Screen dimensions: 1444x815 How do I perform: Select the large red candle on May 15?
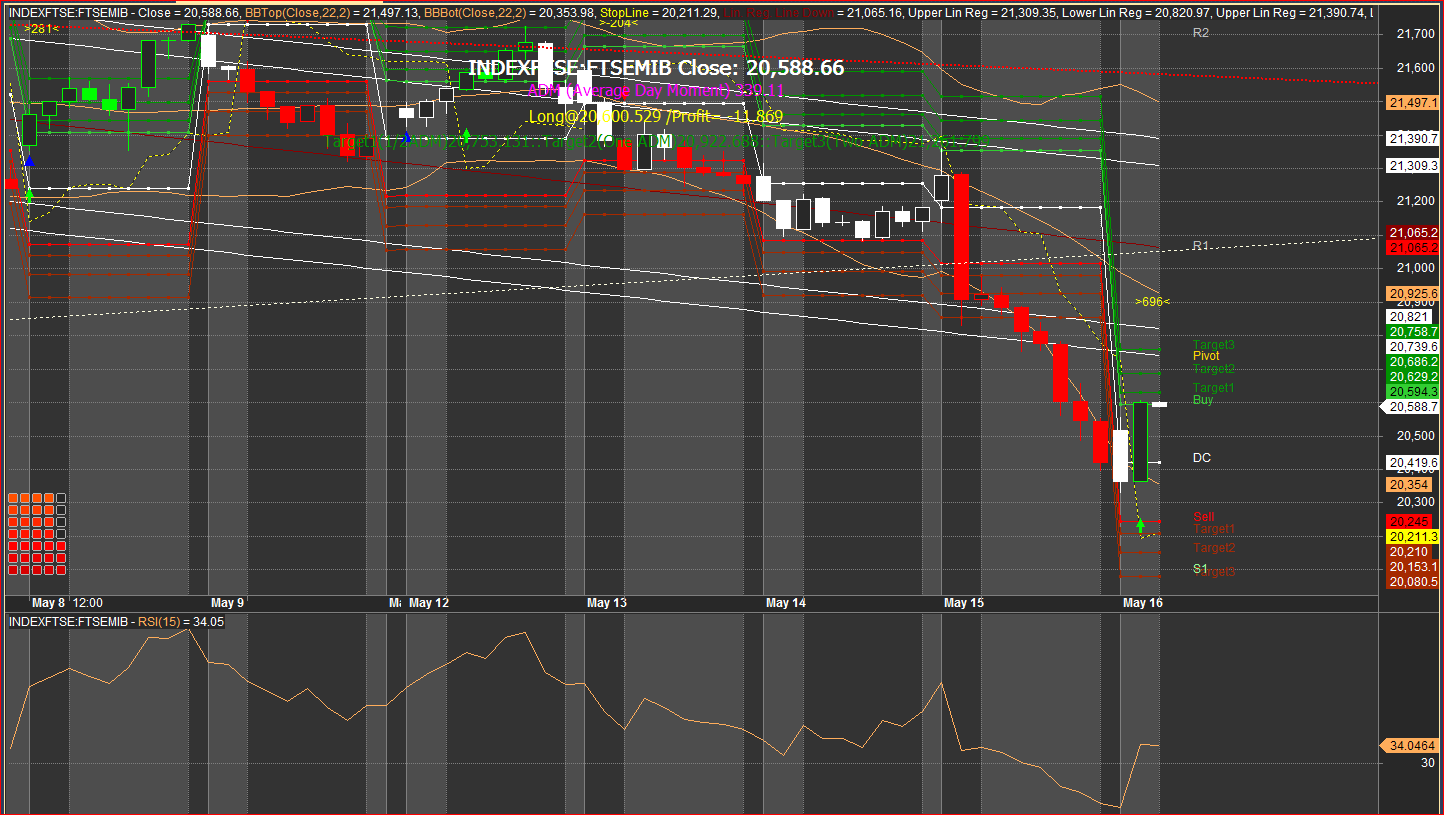(x=962, y=236)
